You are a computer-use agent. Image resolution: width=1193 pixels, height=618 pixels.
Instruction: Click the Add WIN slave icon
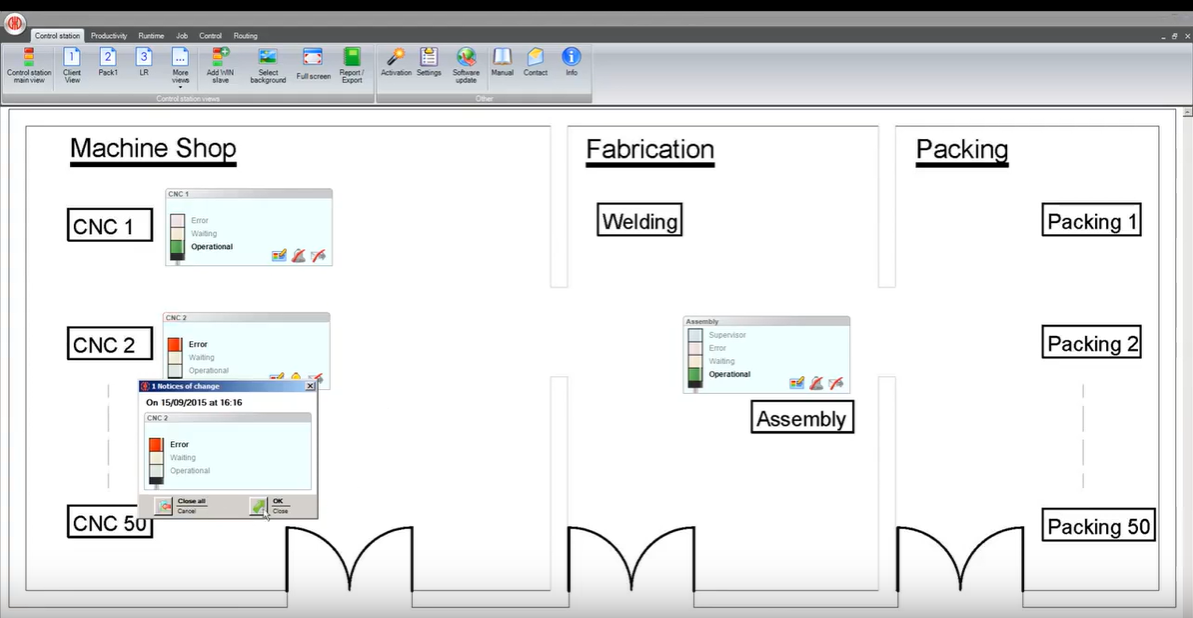click(219, 65)
